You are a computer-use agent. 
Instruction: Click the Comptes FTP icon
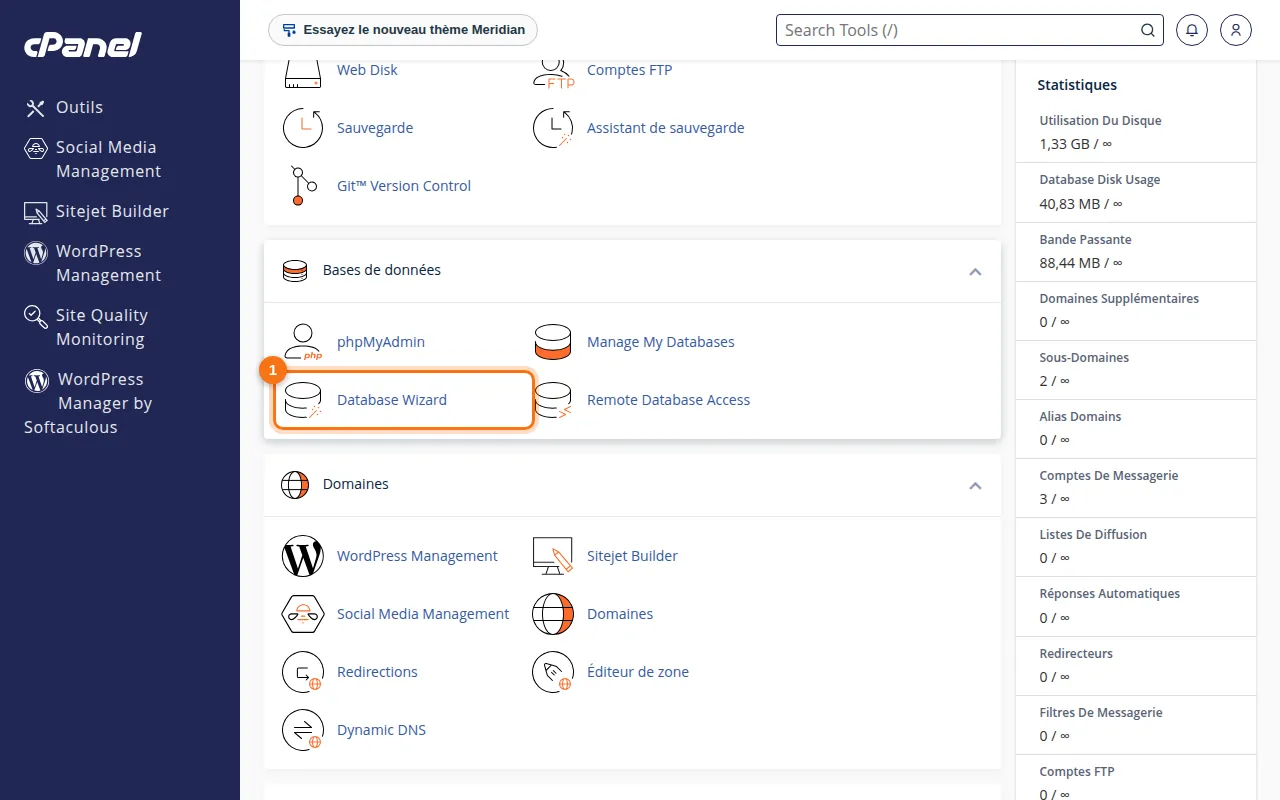tap(553, 72)
